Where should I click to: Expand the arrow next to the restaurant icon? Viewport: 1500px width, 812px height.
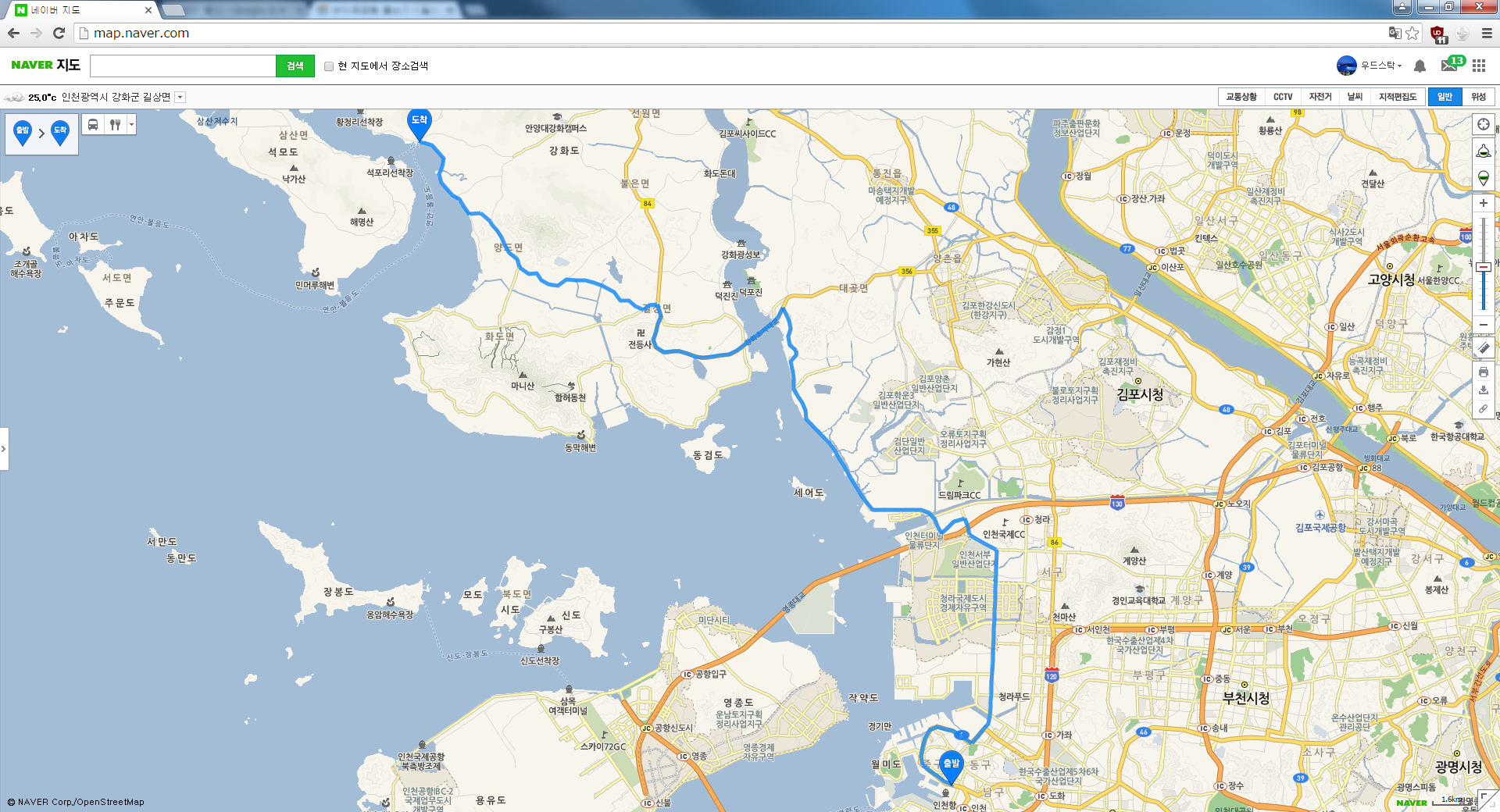point(131,125)
